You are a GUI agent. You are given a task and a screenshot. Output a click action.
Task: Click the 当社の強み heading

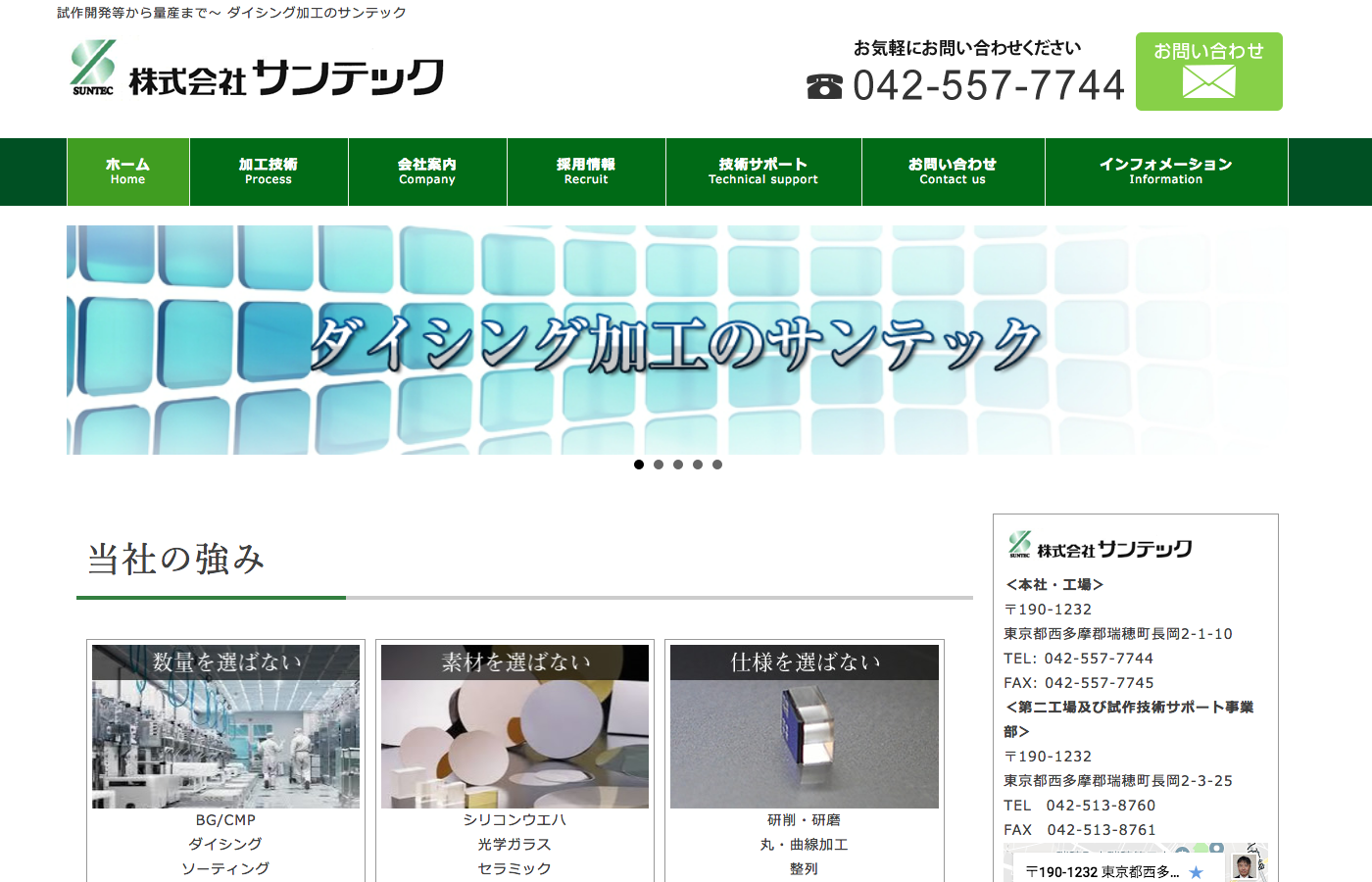point(176,560)
